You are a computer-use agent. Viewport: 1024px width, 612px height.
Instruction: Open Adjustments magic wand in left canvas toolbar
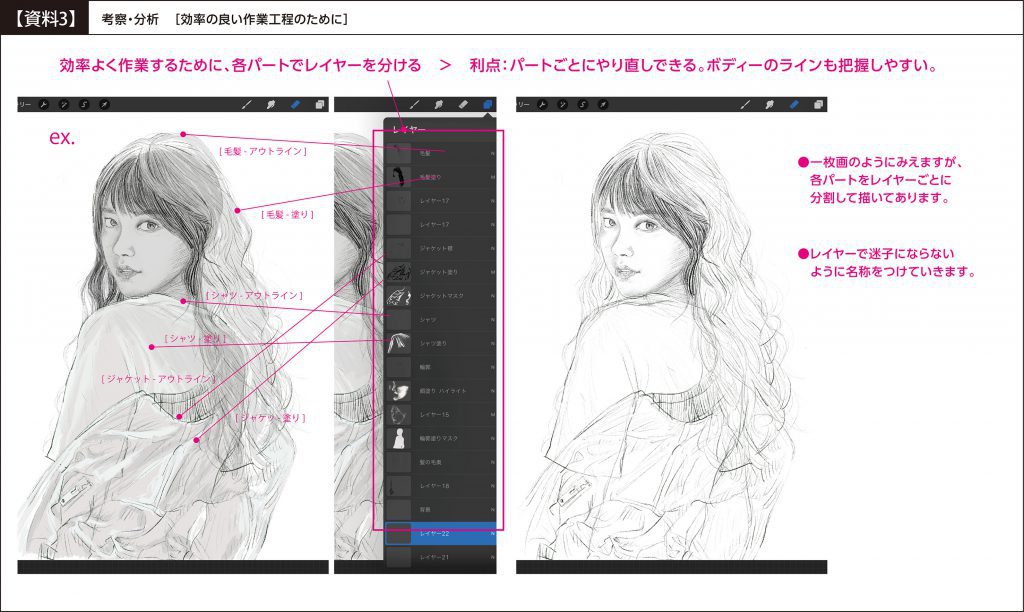pos(63,104)
